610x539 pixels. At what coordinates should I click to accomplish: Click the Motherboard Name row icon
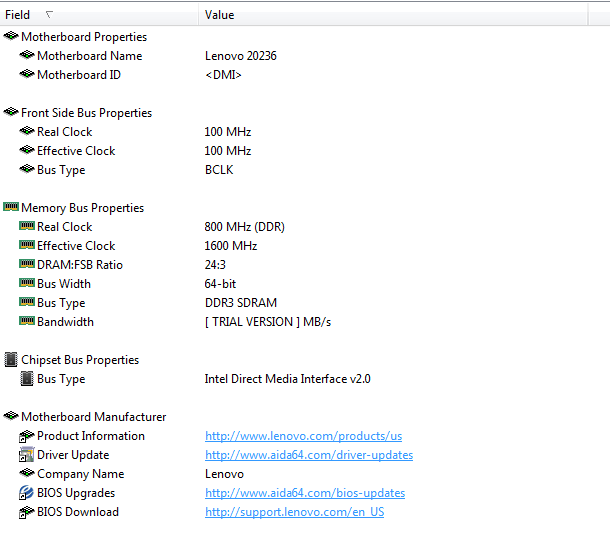click(27, 55)
